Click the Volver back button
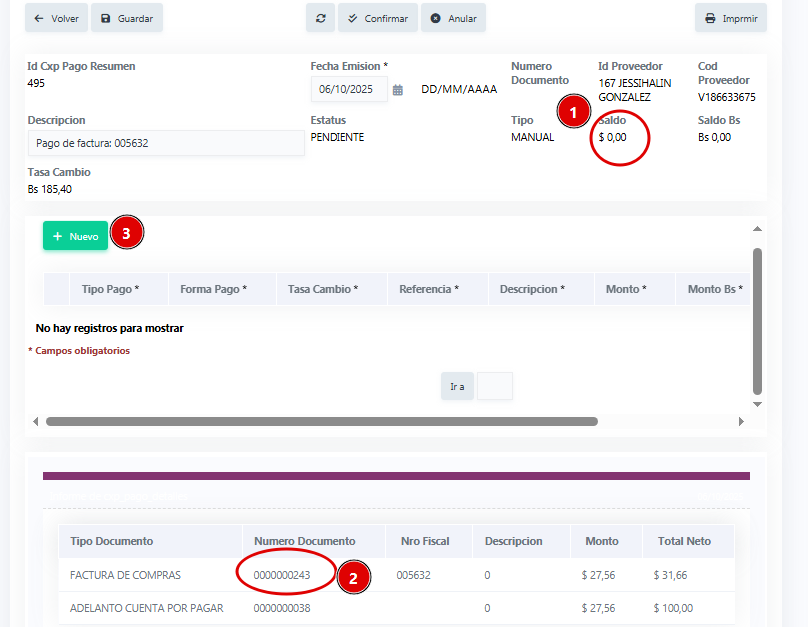808x627 pixels. pos(56,18)
